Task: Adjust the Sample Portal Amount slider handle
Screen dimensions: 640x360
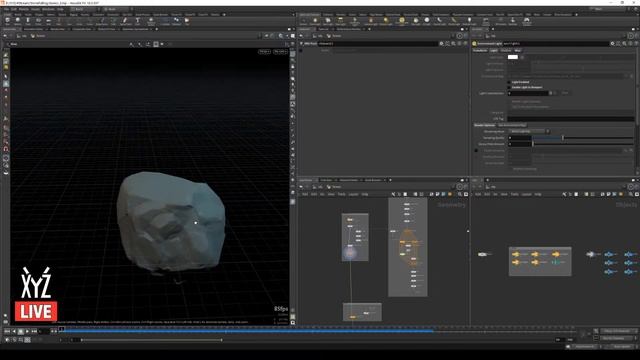Action: coord(533,144)
